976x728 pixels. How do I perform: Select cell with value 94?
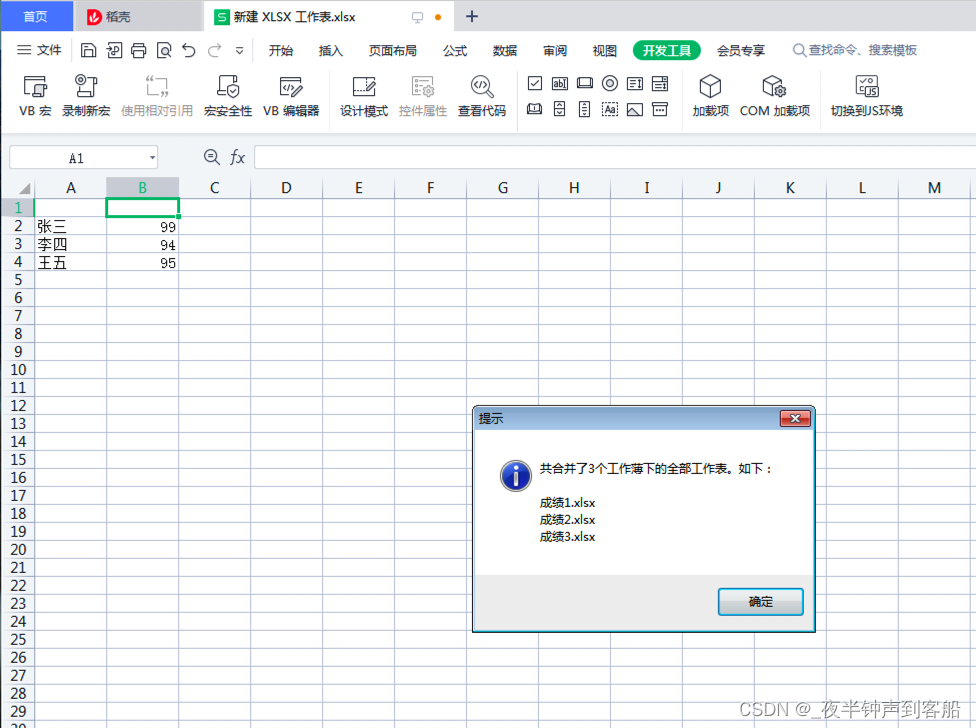pyautogui.click(x=143, y=244)
